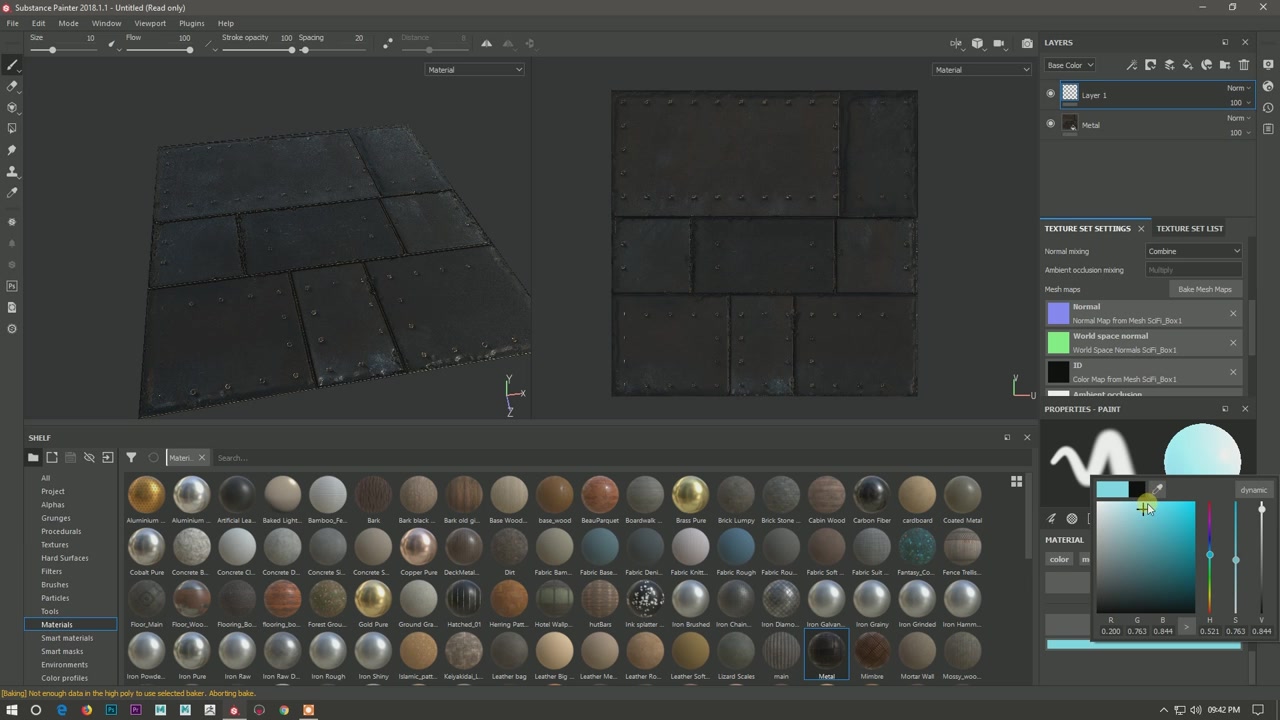Open the Plugins menu
1280x720 pixels.
(x=191, y=23)
